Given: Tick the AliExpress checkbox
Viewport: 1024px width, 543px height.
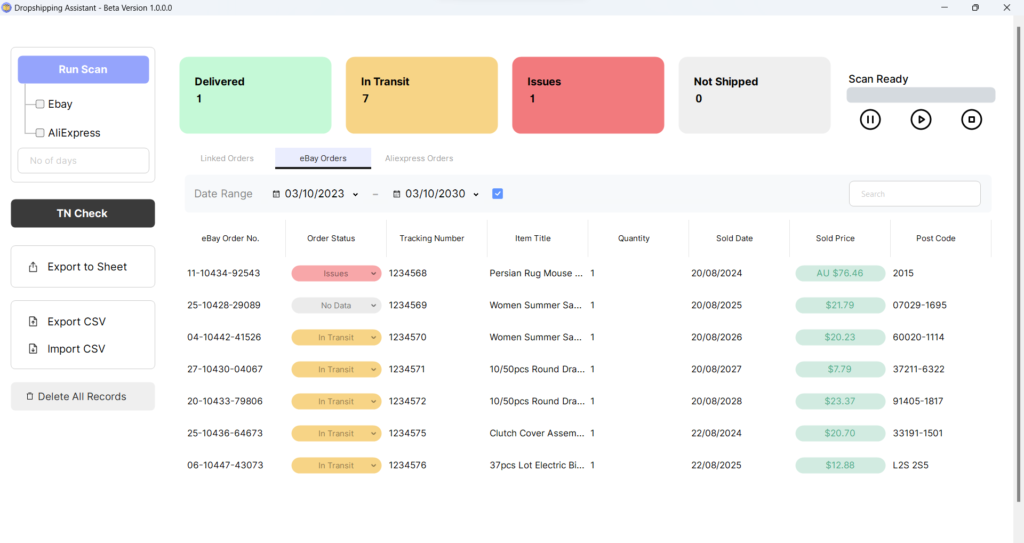Looking at the screenshot, I should [40, 132].
